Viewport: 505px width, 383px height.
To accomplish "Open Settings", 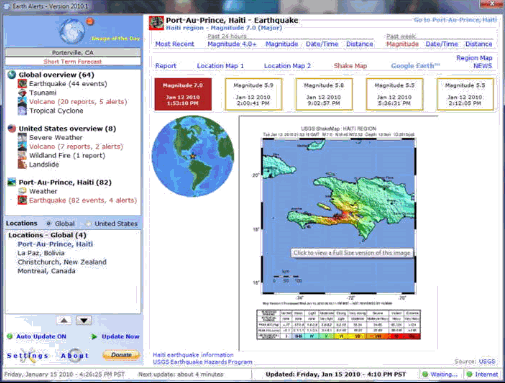I will tap(28, 356).
